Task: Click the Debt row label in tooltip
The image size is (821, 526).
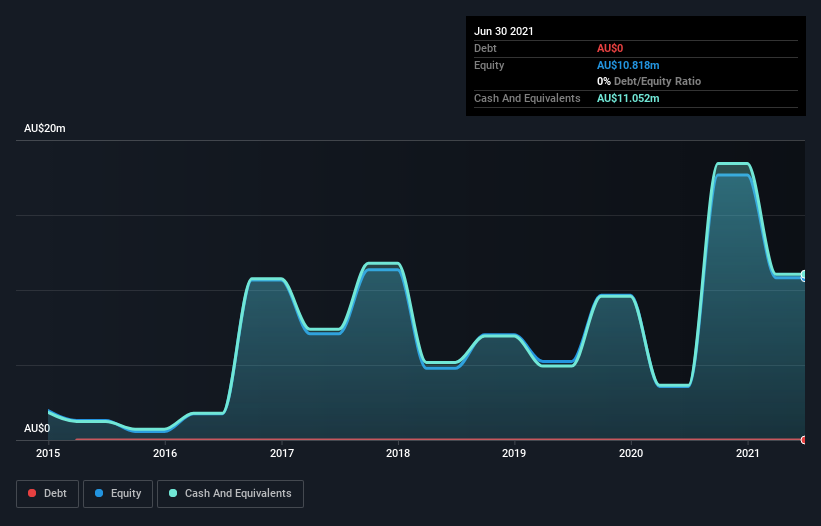Action: [485, 48]
